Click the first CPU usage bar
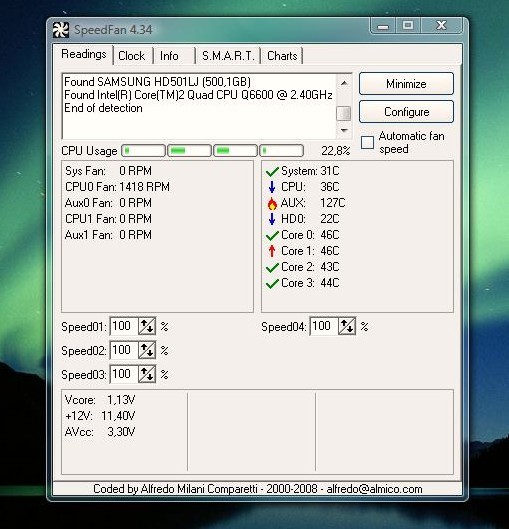Screen dimensions: 509x529 [143, 150]
